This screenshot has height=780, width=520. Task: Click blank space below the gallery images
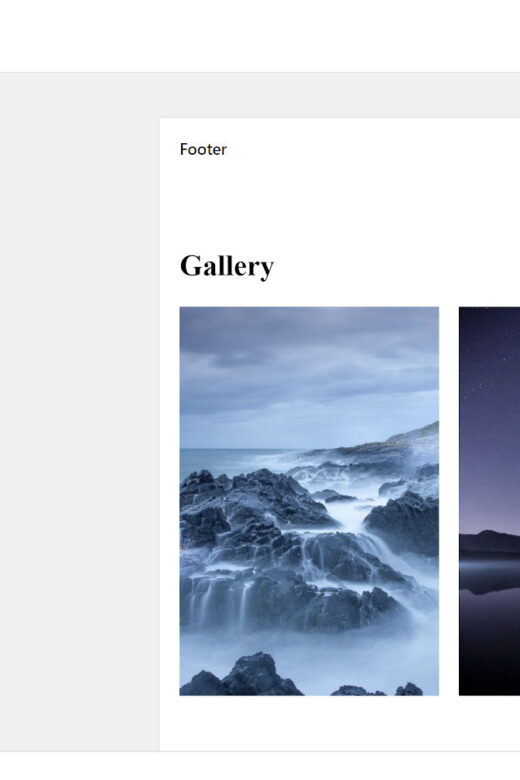tap(339, 723)
